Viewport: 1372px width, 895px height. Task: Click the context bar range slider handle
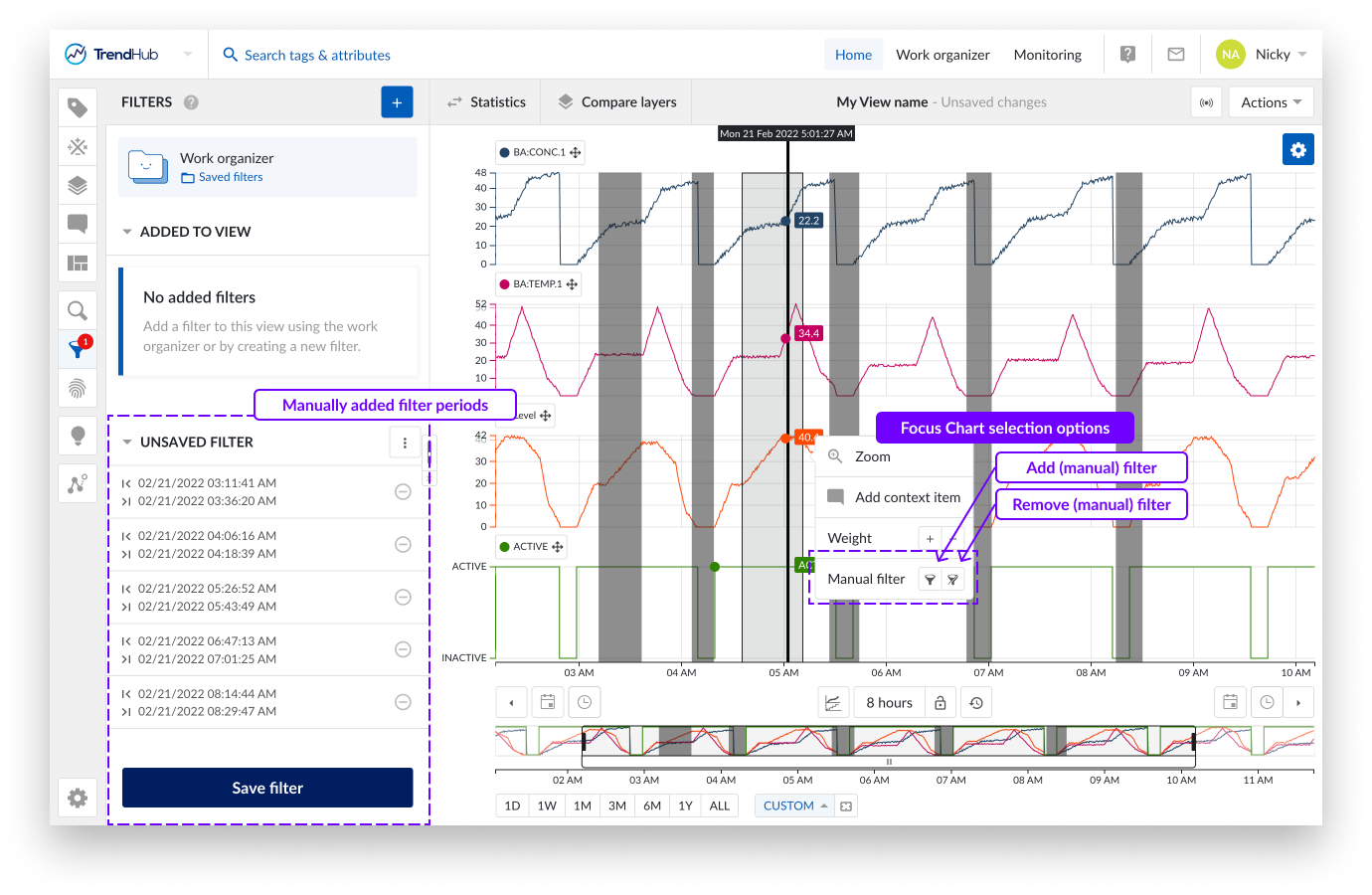tap(889, 763)
